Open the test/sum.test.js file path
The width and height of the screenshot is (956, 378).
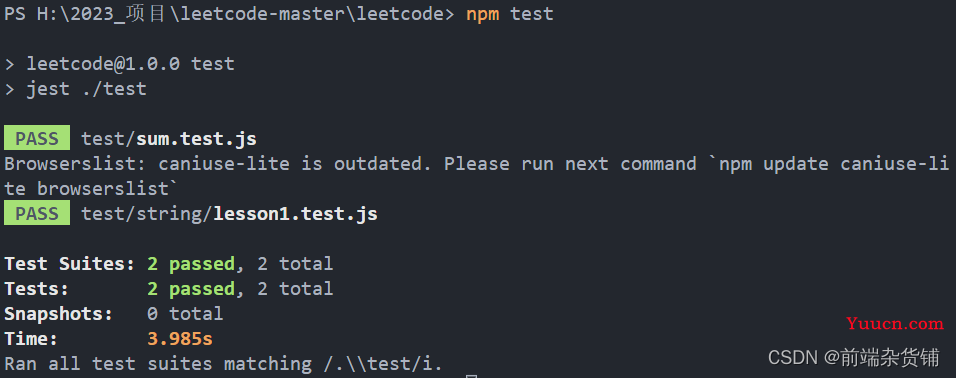coord(169,139)
